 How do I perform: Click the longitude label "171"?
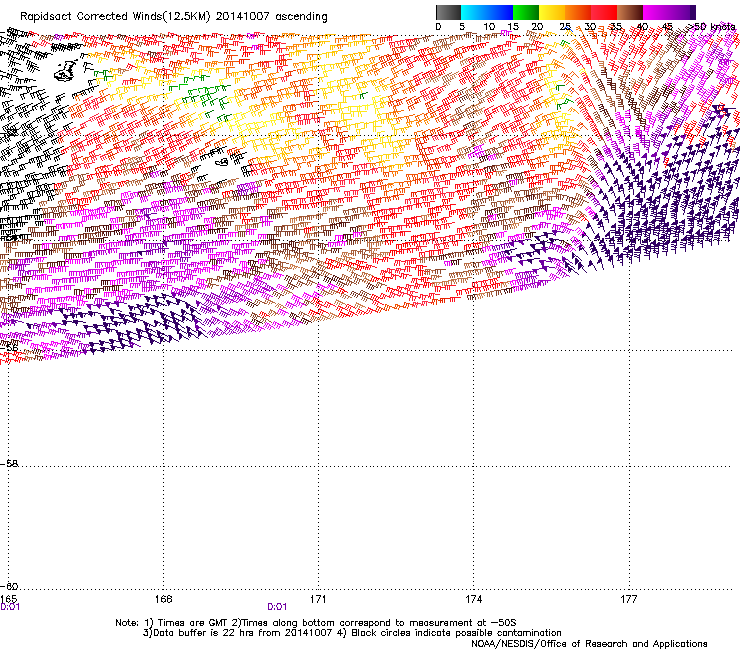(x=318, y=599)
